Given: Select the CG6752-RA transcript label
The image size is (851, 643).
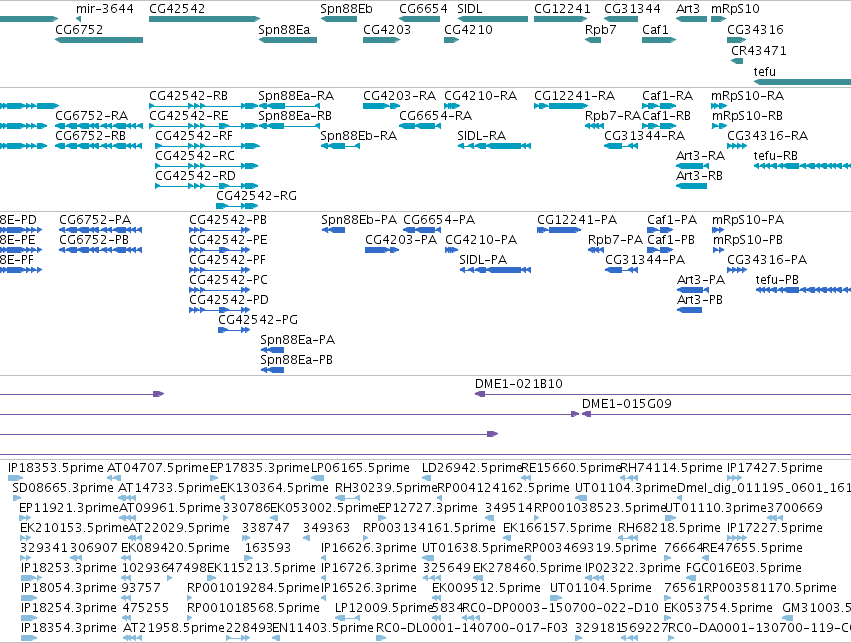Looking at the screenshot, I should [x=92, y=116].
